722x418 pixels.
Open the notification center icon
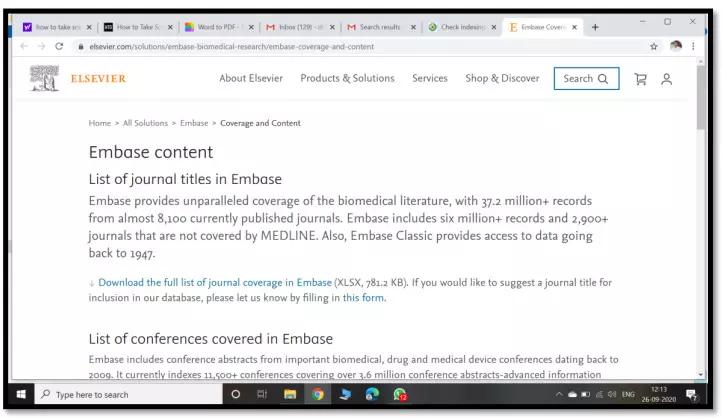[x=690, y=394]
